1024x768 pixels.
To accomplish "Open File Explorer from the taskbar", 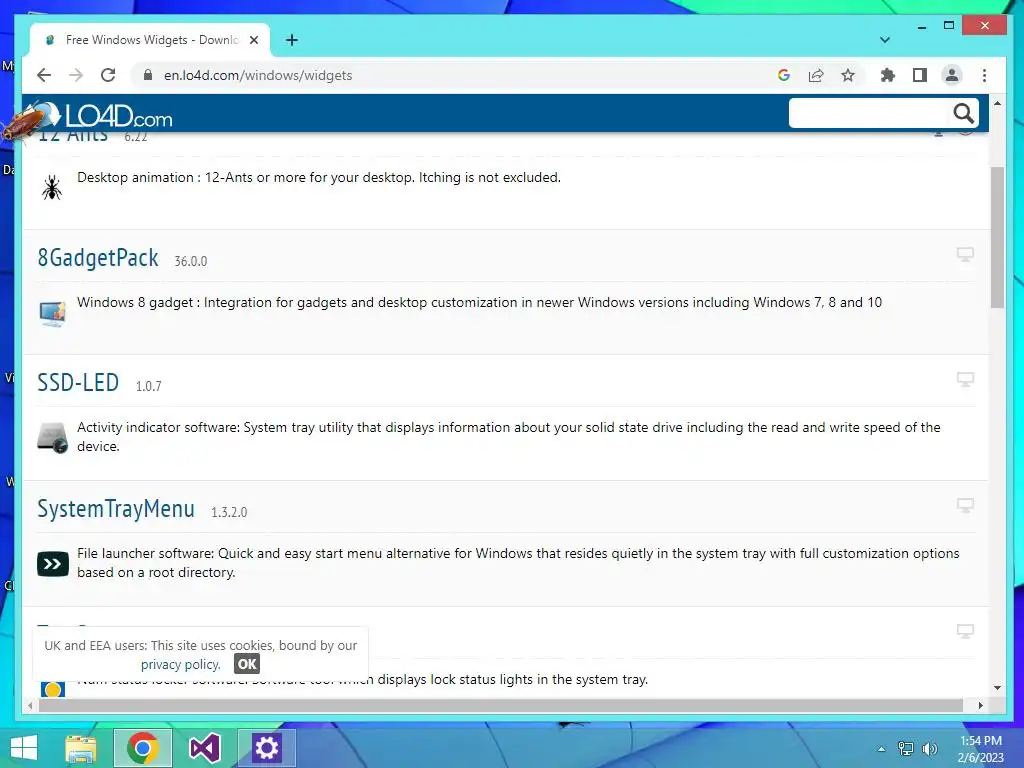I will (81, 748).
